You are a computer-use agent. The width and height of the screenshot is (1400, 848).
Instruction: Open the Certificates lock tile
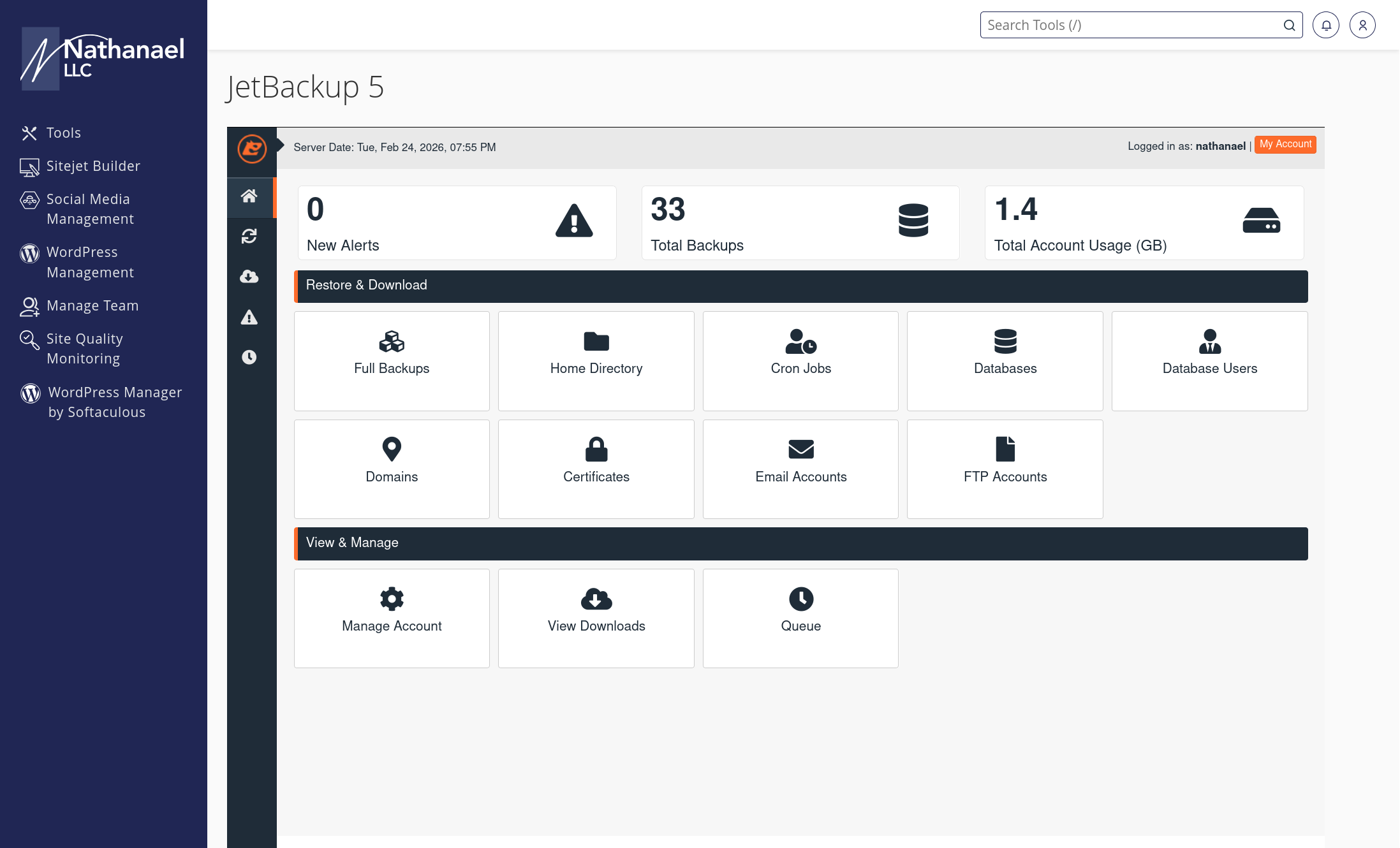tap(596, 469)
